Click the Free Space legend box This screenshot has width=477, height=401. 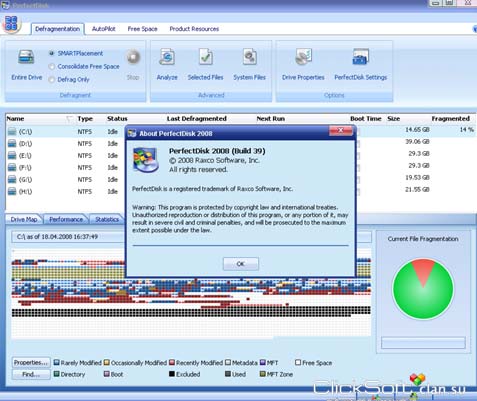tap(298, 362)
